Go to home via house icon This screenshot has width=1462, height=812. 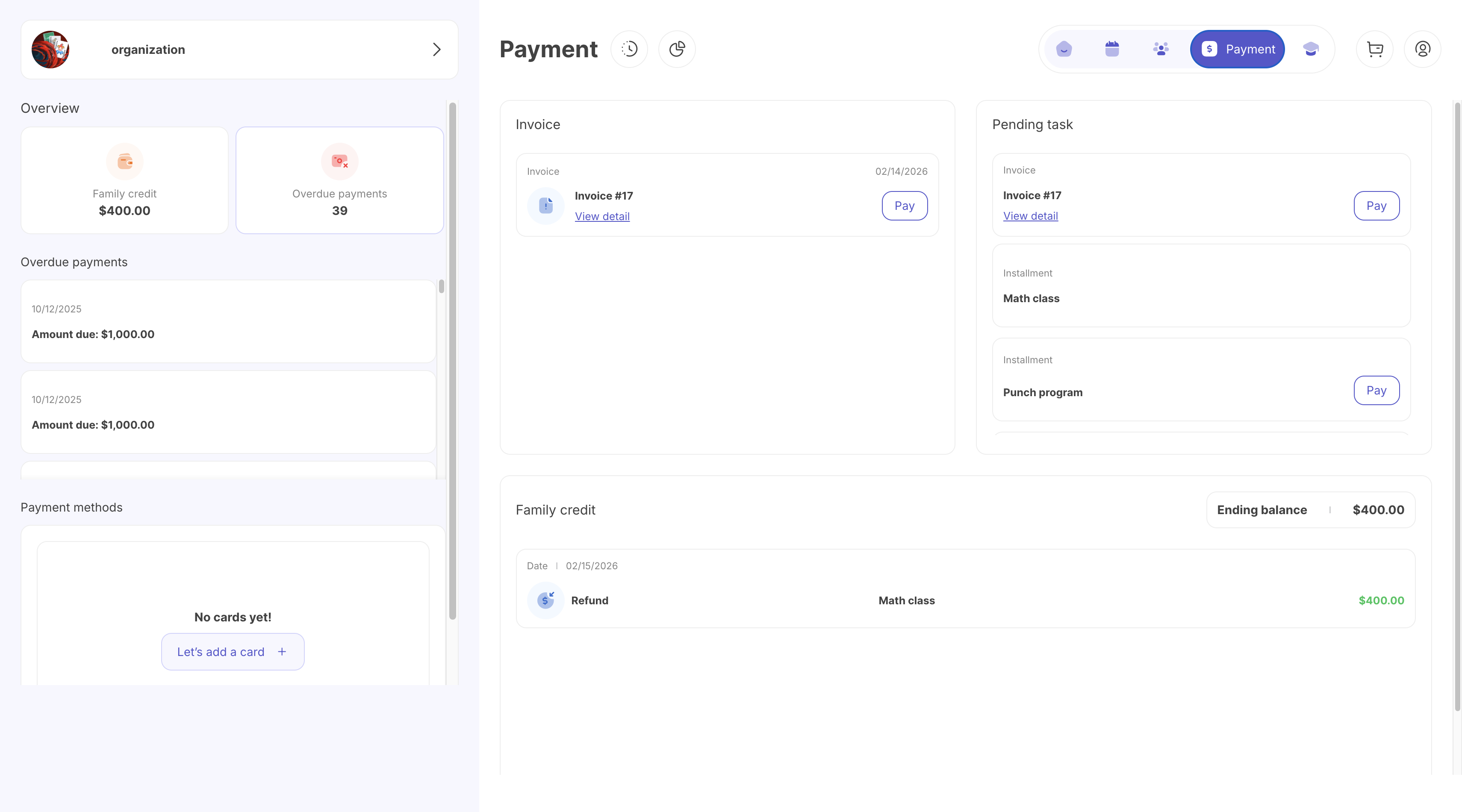1064,50
